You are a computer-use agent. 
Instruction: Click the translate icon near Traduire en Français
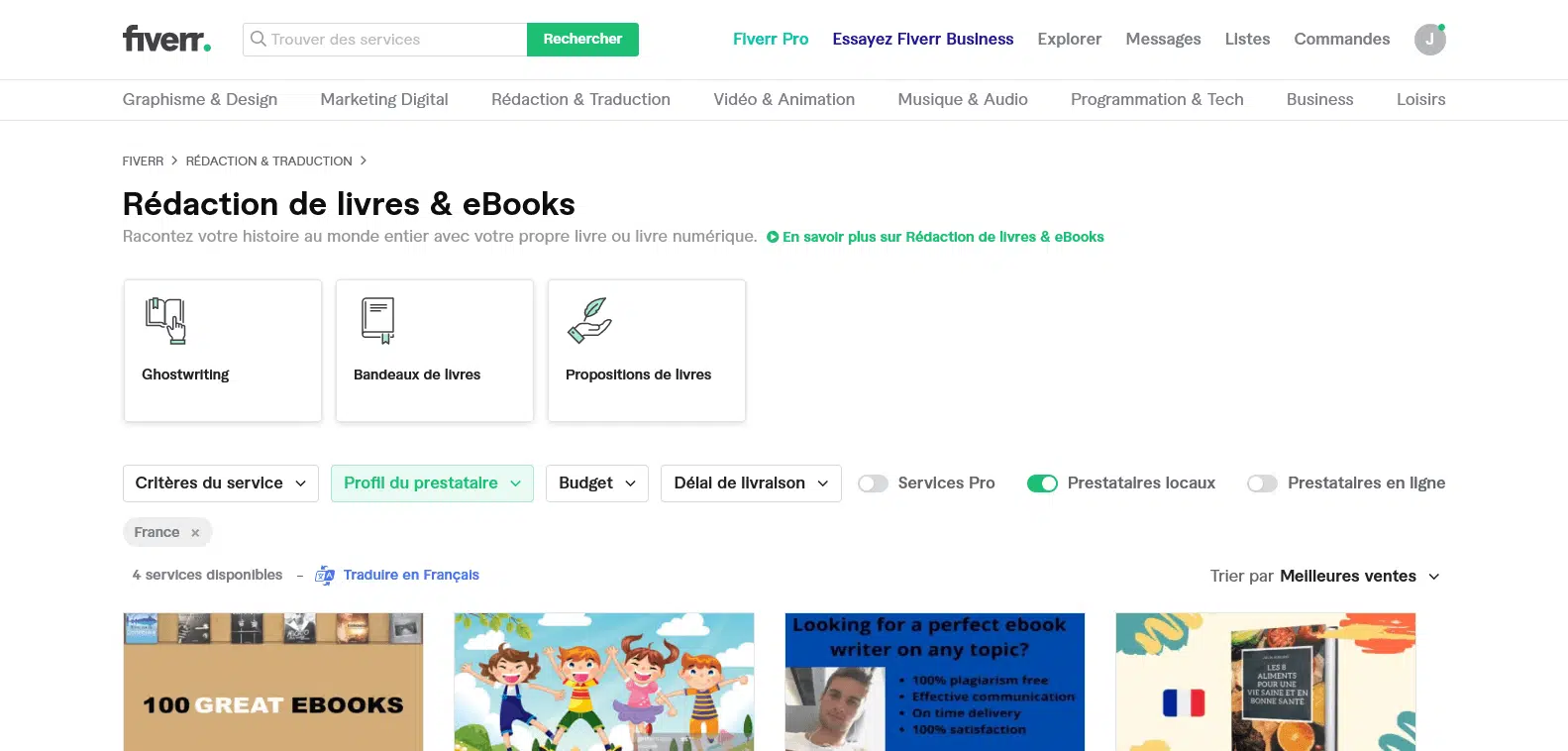pos(325,576)
